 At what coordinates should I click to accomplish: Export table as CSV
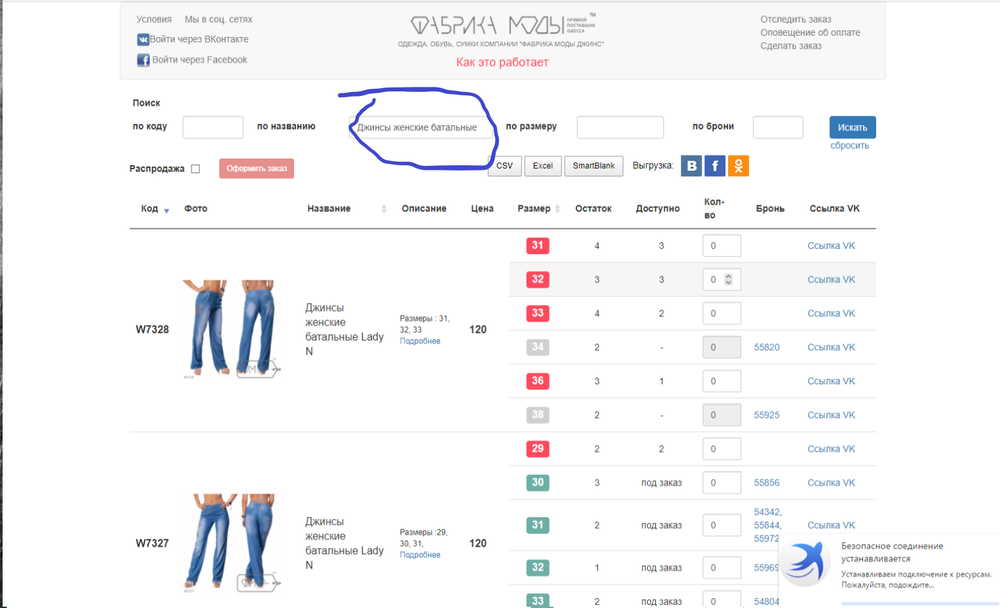click(x=504, y=166)
